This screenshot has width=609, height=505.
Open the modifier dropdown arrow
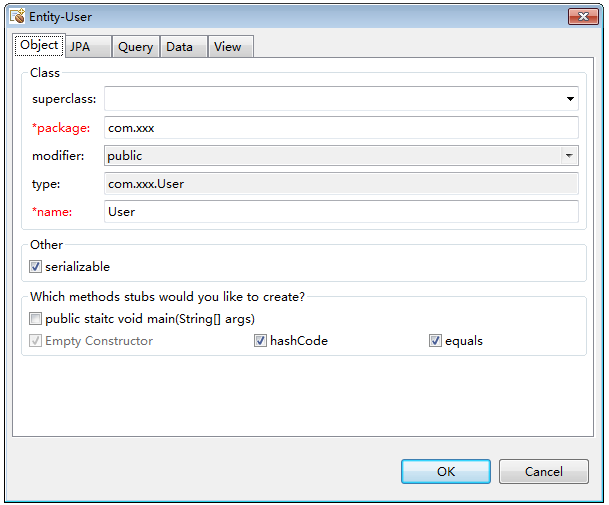(569, 156)
